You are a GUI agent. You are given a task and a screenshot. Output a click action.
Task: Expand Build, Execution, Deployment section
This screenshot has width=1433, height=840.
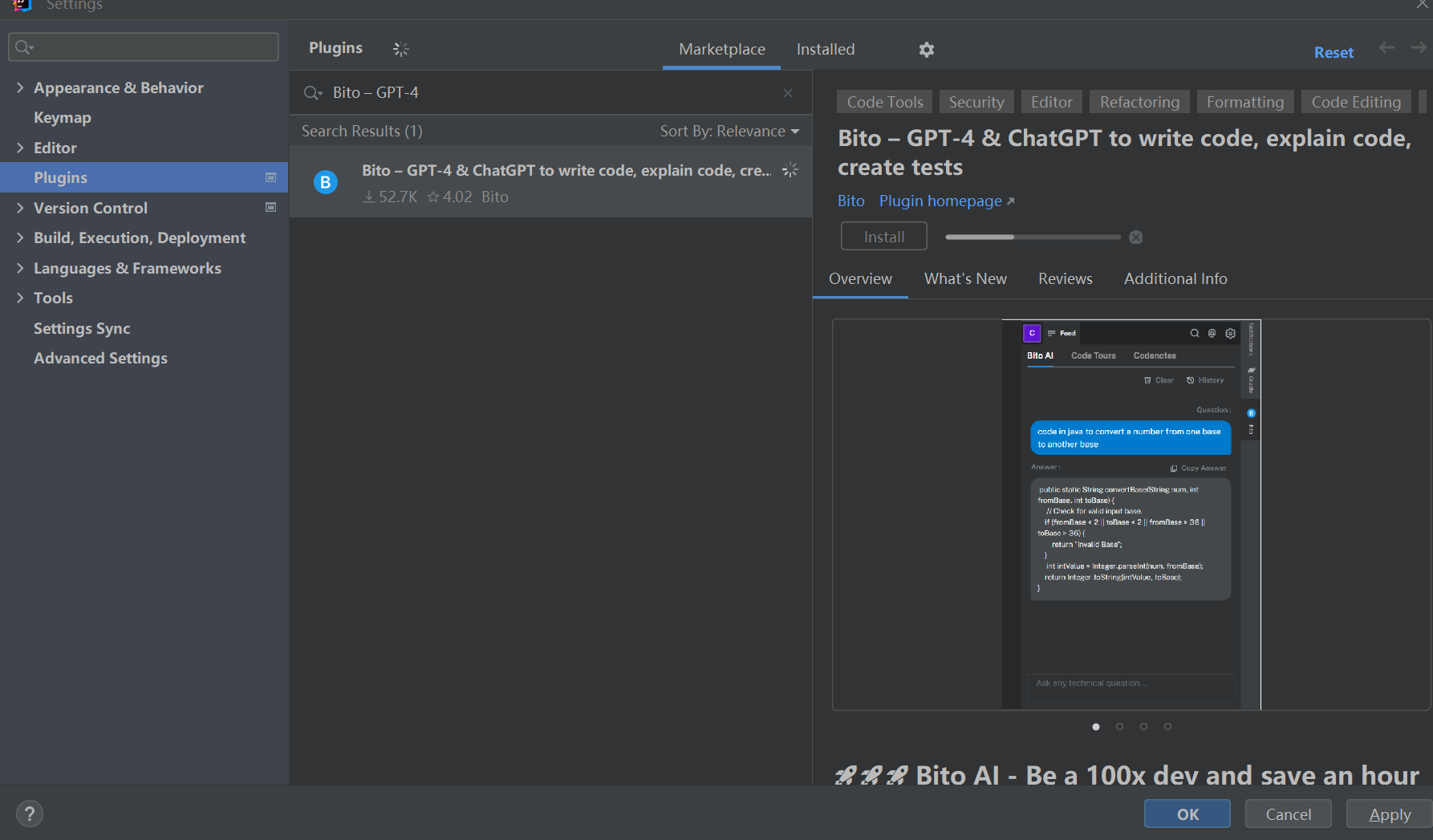point(20,237)
